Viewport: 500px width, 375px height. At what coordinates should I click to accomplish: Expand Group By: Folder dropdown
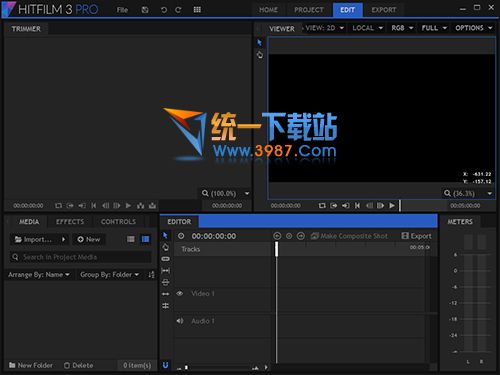pos(110,275)
